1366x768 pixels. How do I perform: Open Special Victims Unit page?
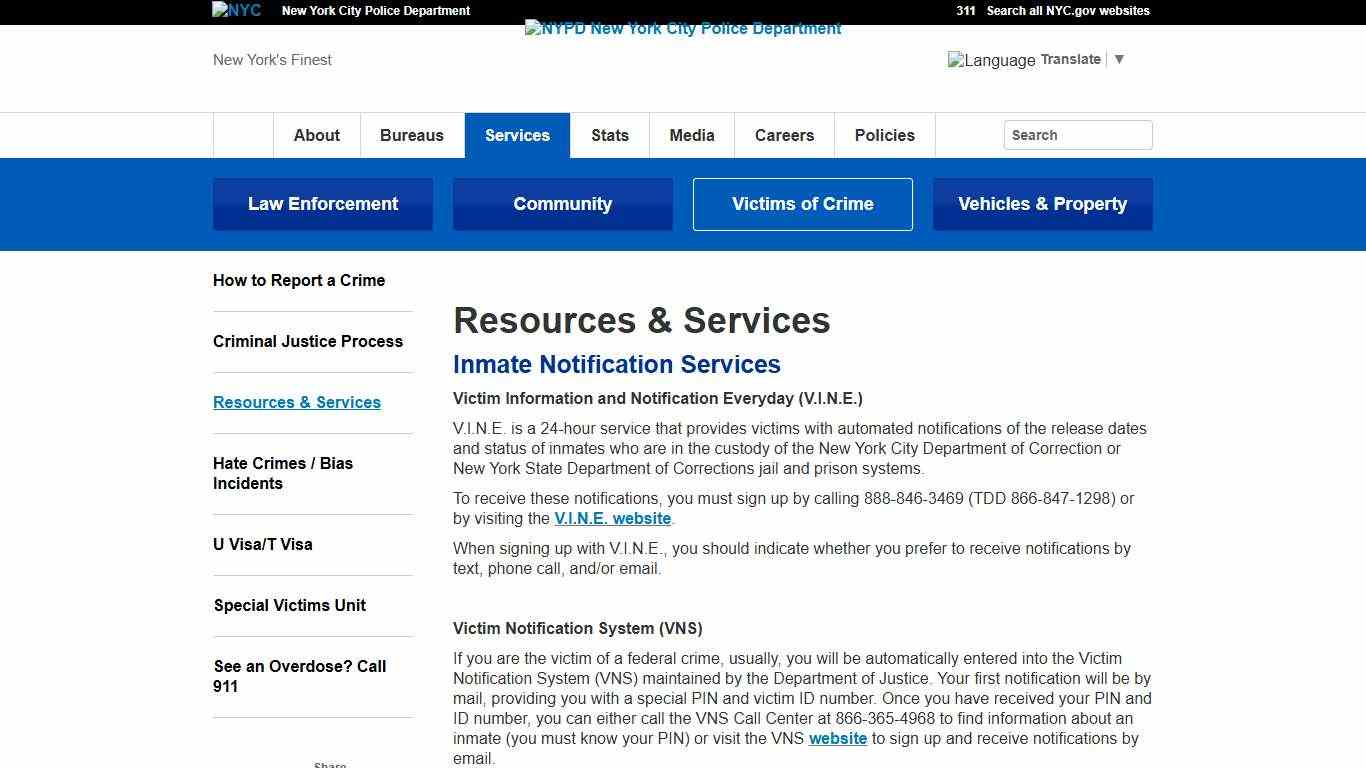[289, 605]
